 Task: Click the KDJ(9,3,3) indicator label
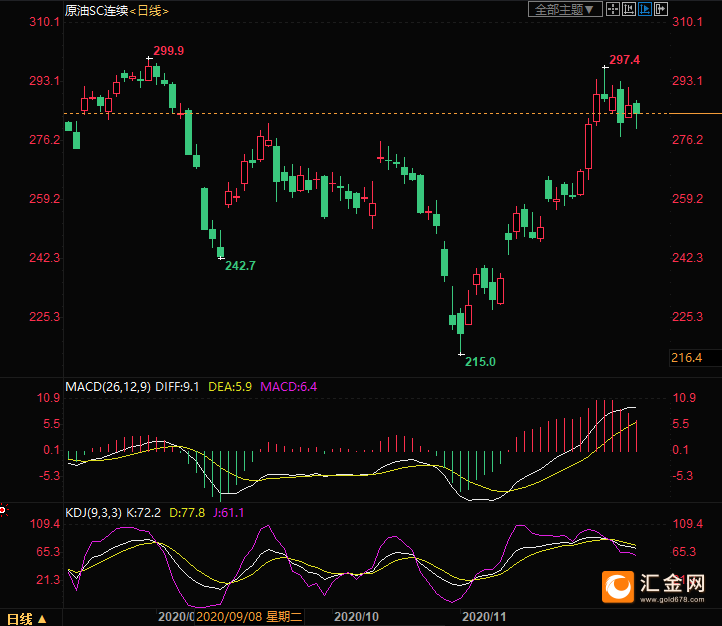(93, 513)
